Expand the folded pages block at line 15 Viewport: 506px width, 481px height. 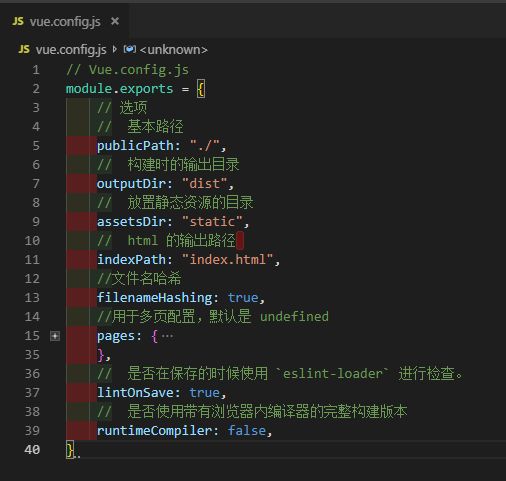[55, 336]
